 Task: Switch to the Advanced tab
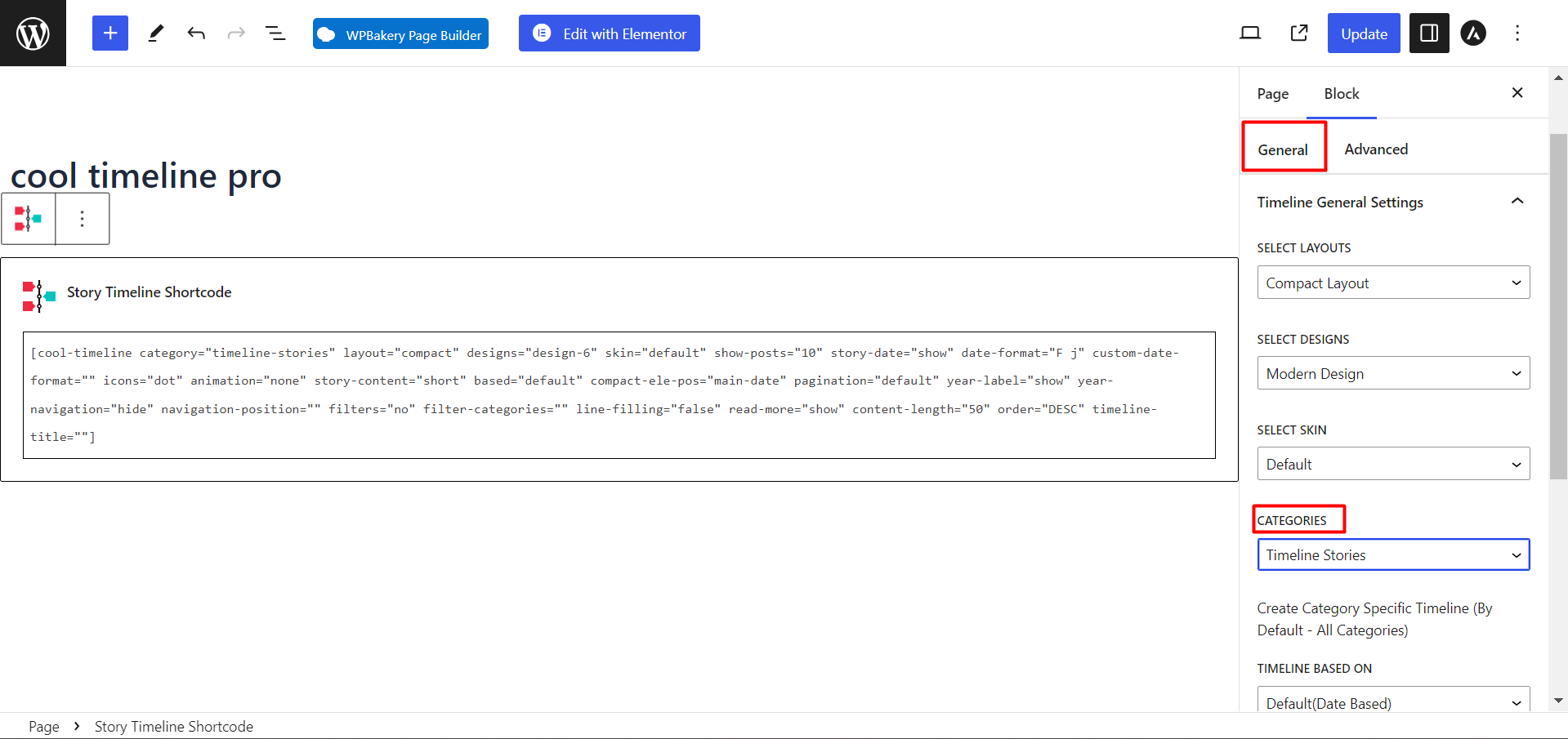tap(1375, 149)
